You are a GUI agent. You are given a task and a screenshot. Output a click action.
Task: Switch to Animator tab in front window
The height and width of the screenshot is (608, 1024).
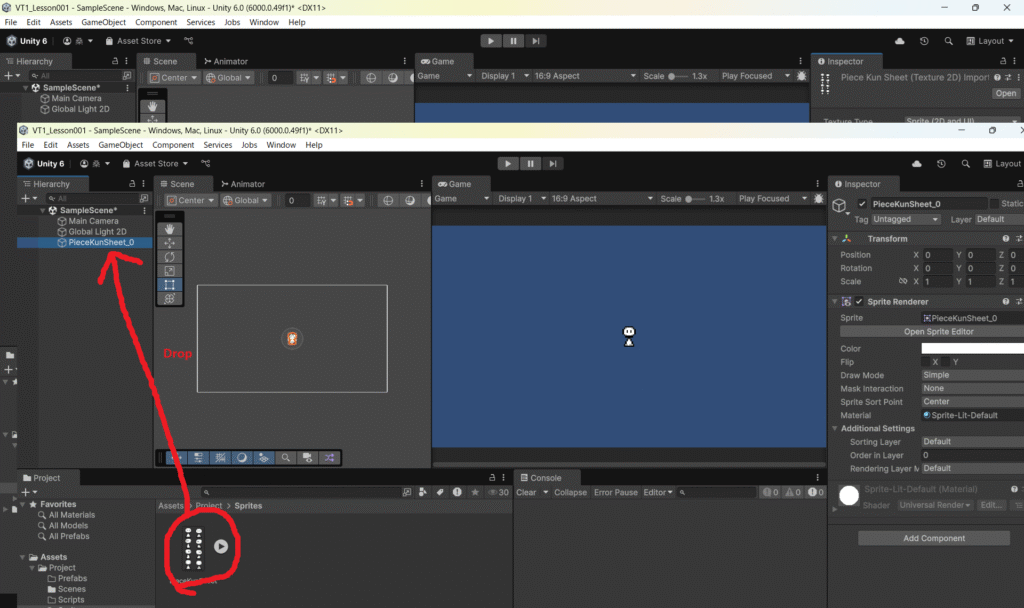(243, 184)
